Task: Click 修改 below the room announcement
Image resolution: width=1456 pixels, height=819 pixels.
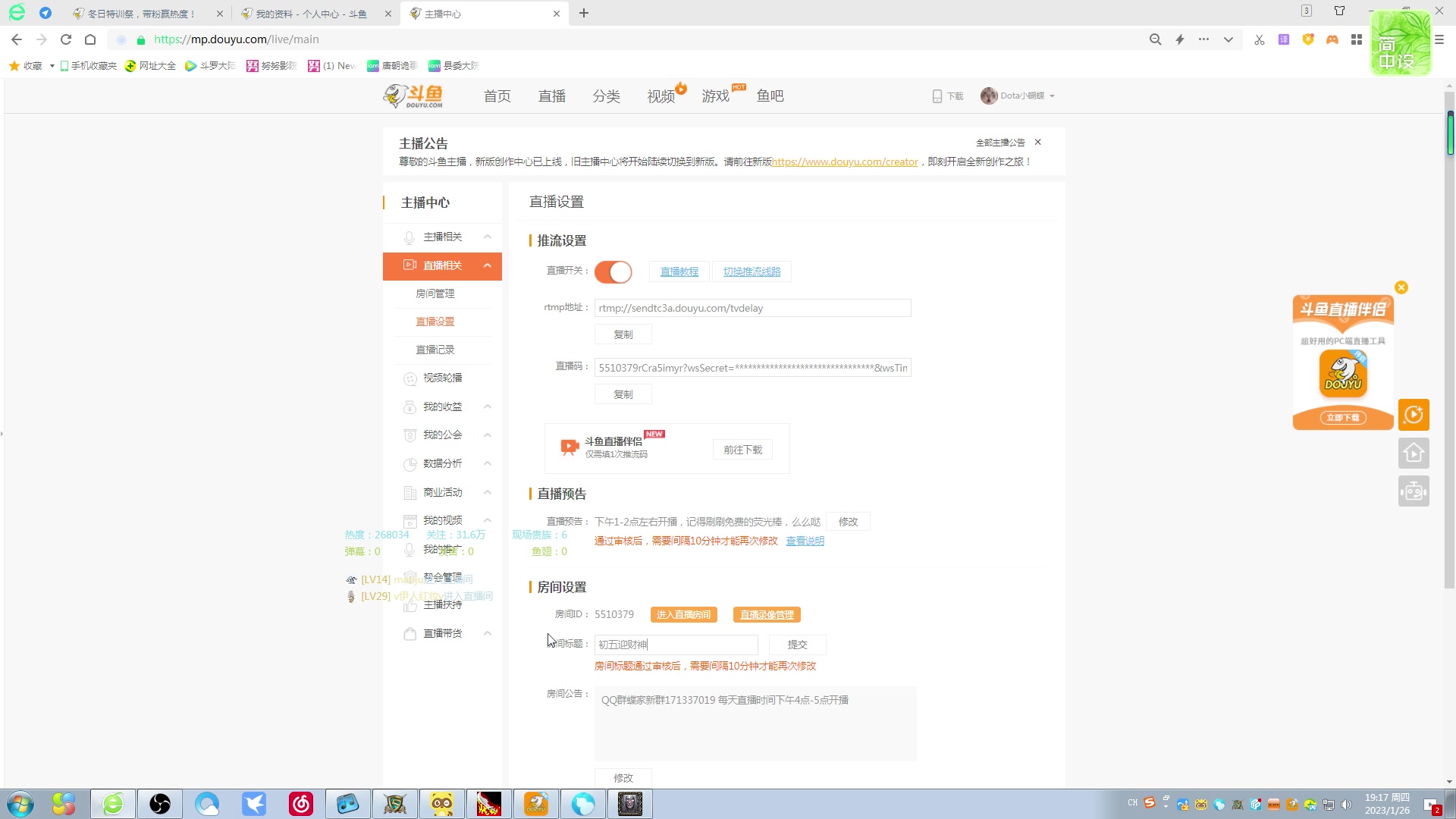Action: [x=623, y=778]
